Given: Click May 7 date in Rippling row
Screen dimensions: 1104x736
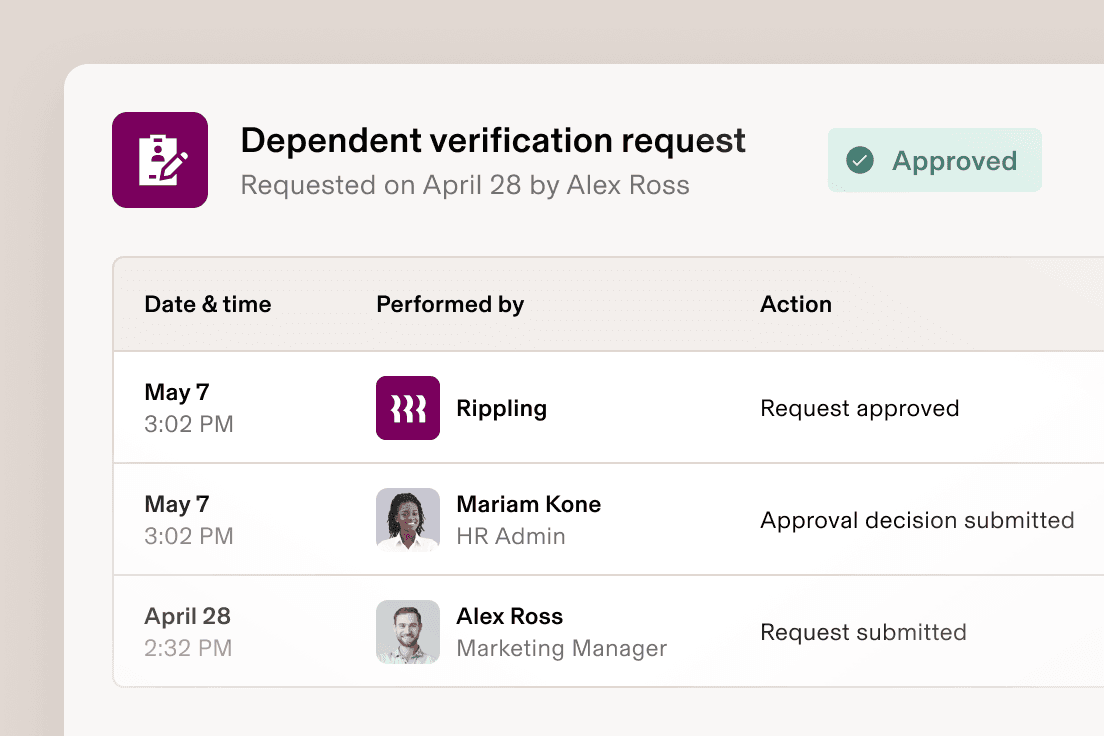Looking at the screenshot, I should (177, 392).
